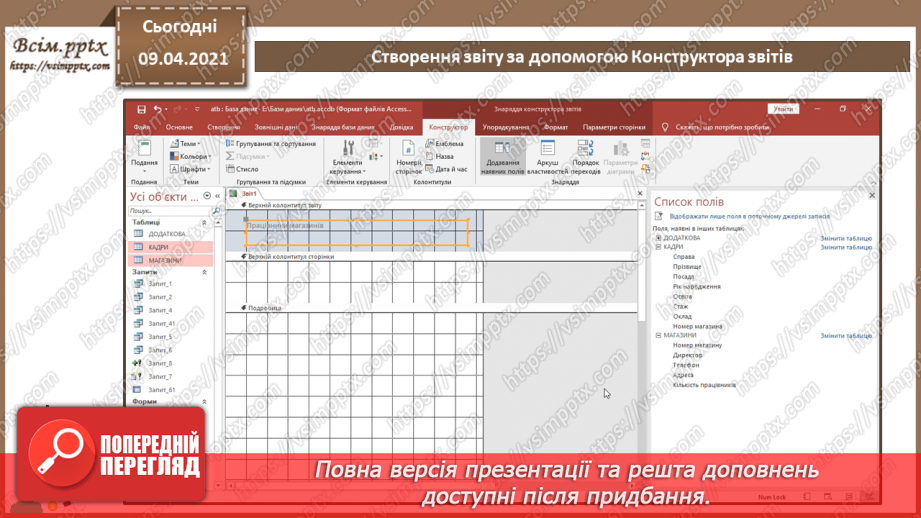Switch to the Формат tab

tap(556, 127)
